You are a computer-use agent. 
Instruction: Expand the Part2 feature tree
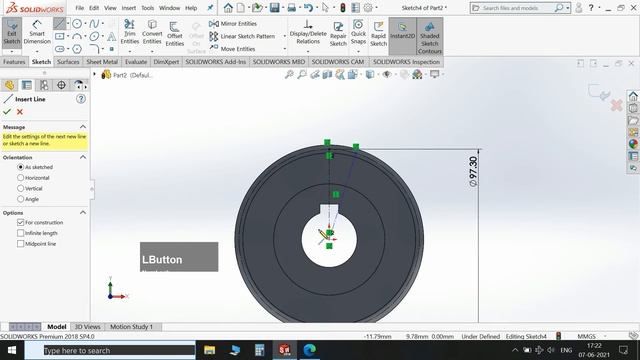point(94,74)
